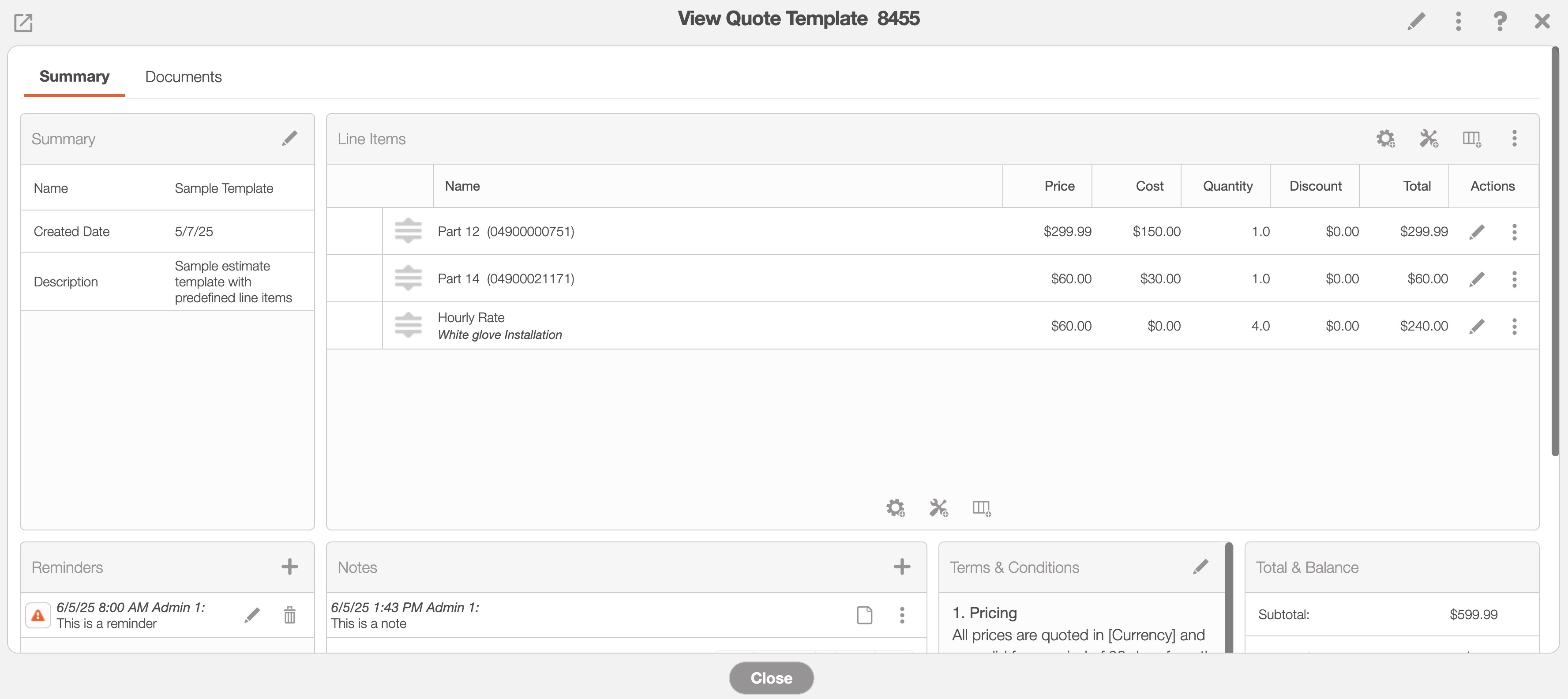
Task: Add labor using wrench icon in Line Items header
Action: (1428, 138)
